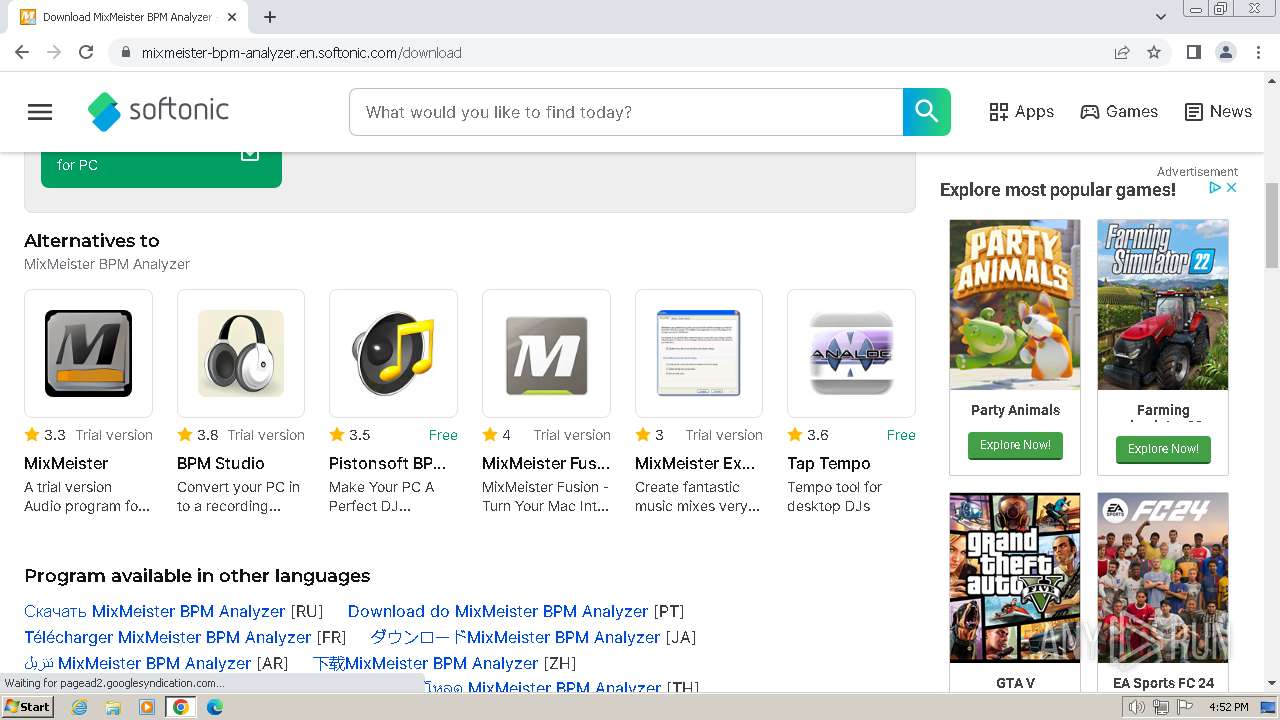Open the MixMeister app icon
The image size is (1280, 720).
tap(88, 353)
